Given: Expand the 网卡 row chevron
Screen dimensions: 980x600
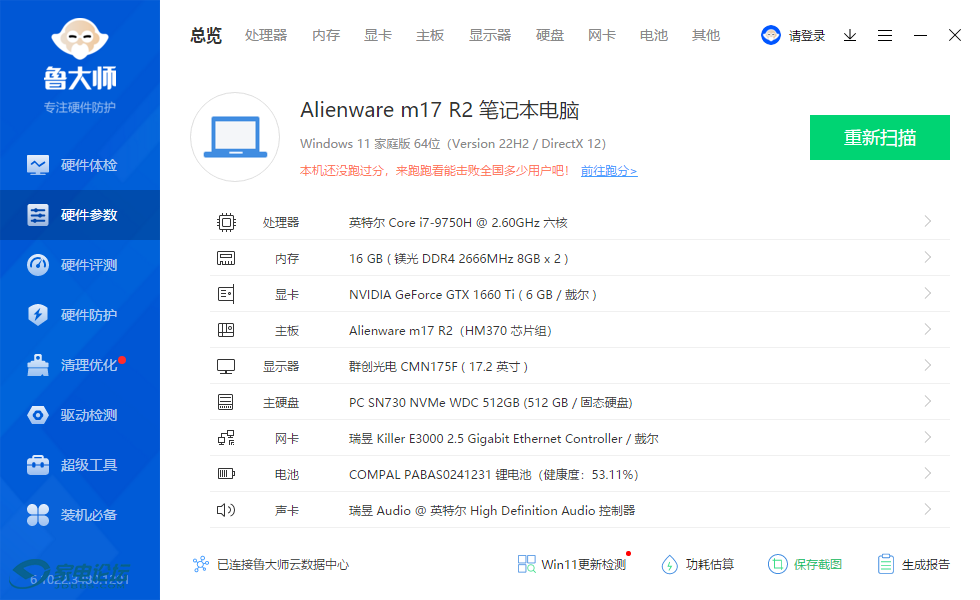Looking at the screenshot, I should [x=928, y=438].
